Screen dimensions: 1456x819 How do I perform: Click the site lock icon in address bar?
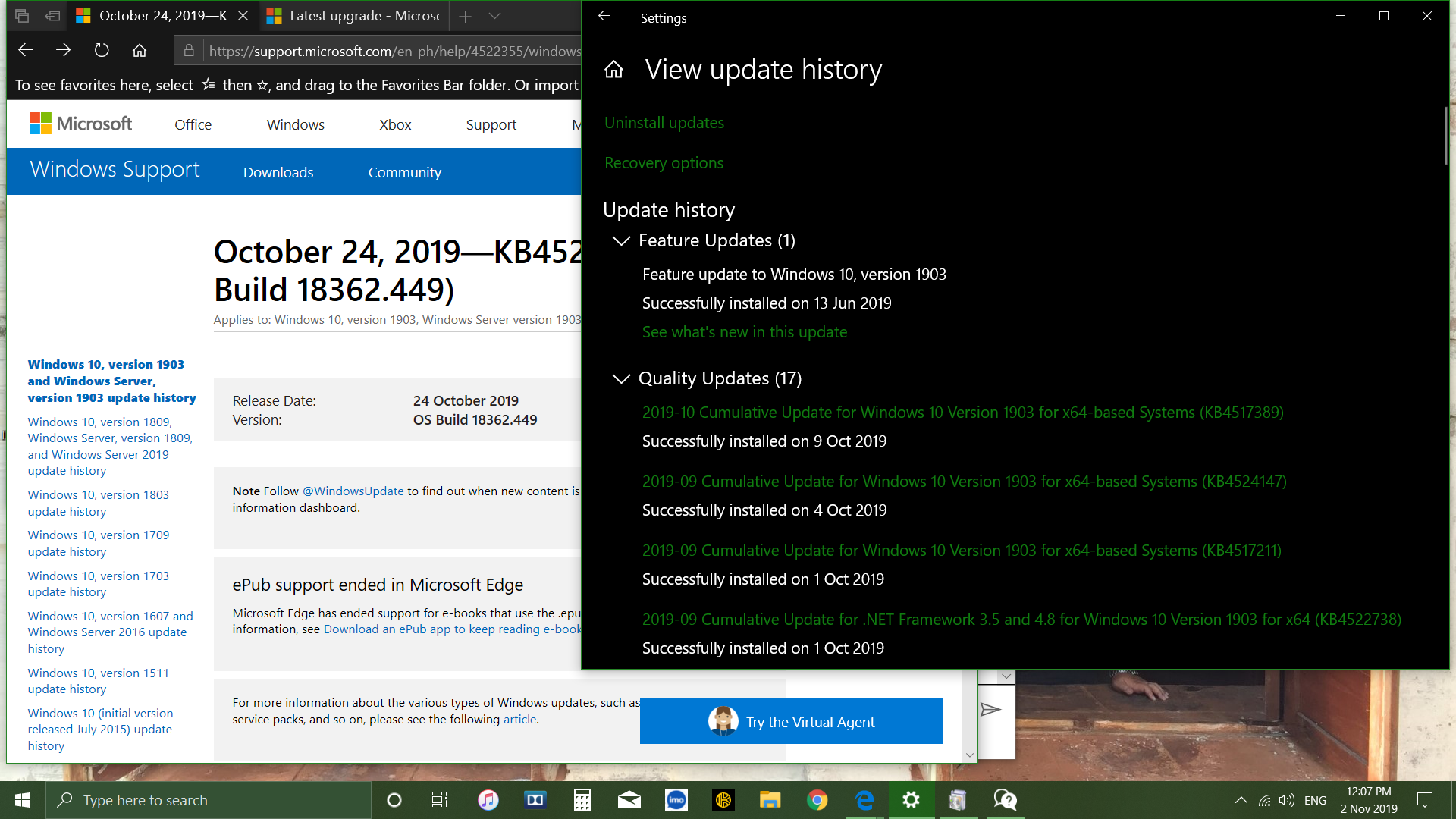pos(189,51)
